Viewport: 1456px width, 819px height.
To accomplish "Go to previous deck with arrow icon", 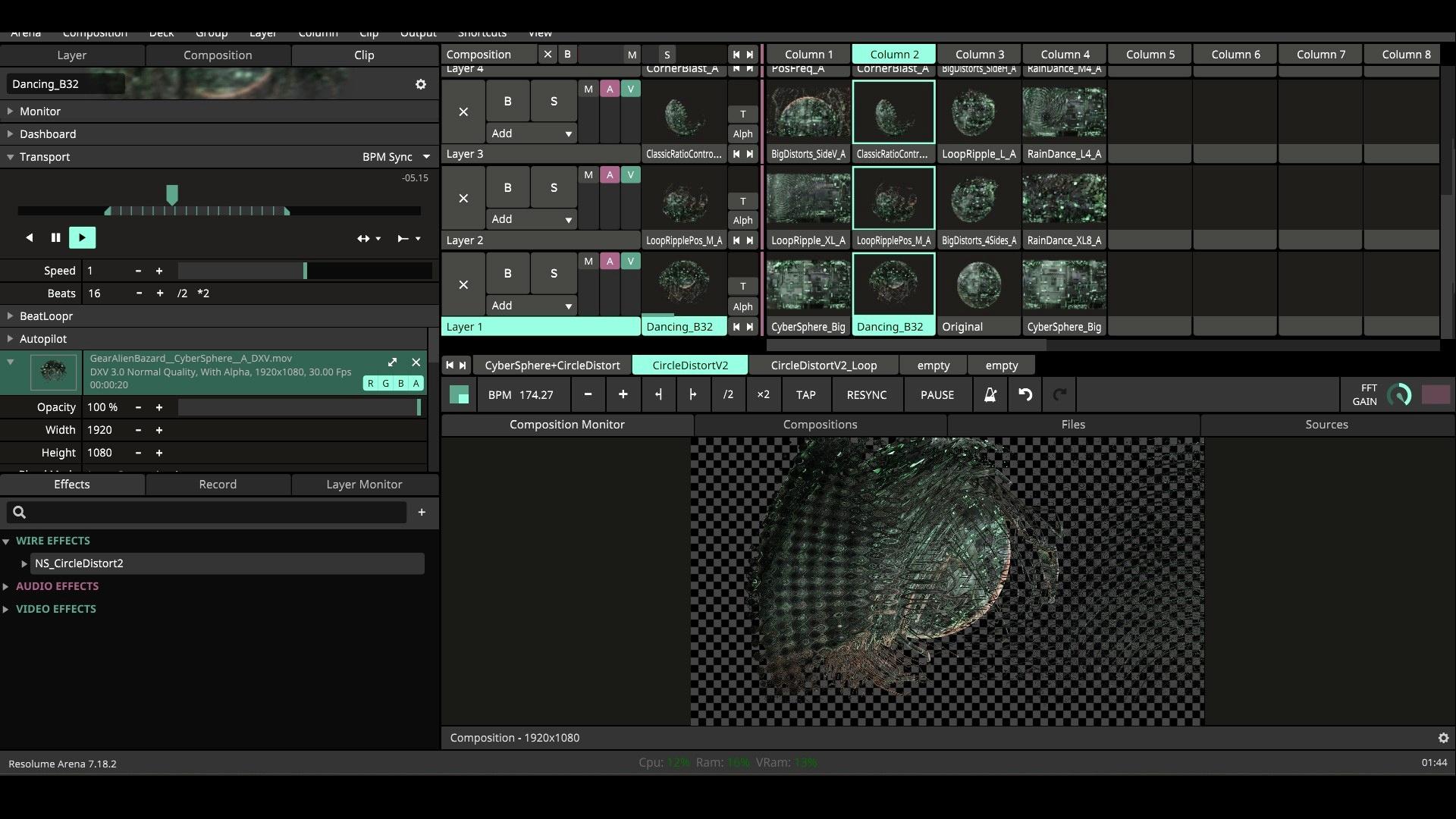I will pyautogui.click(x=450, y=366).
